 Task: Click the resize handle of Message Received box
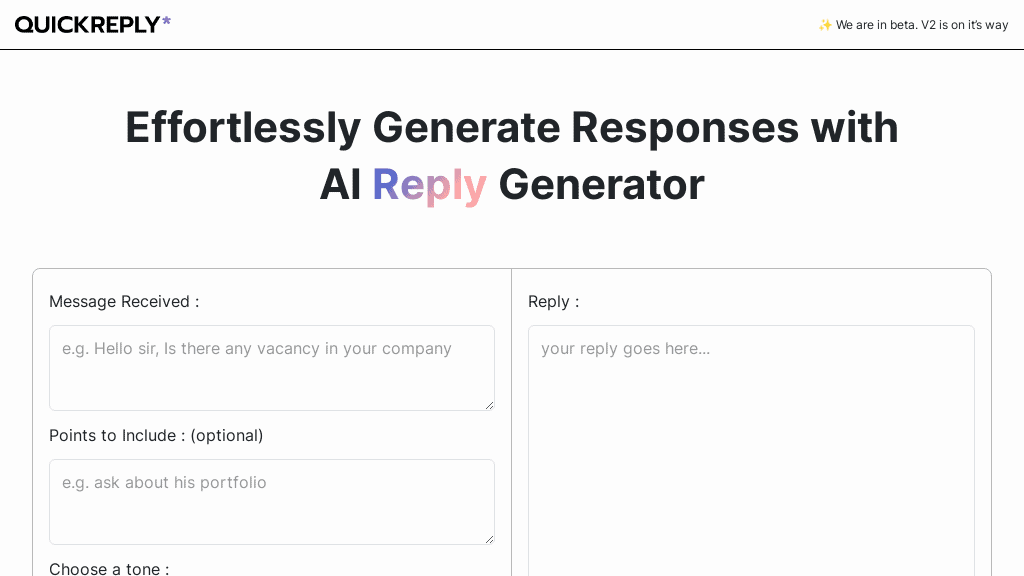(x=490, y=406)
